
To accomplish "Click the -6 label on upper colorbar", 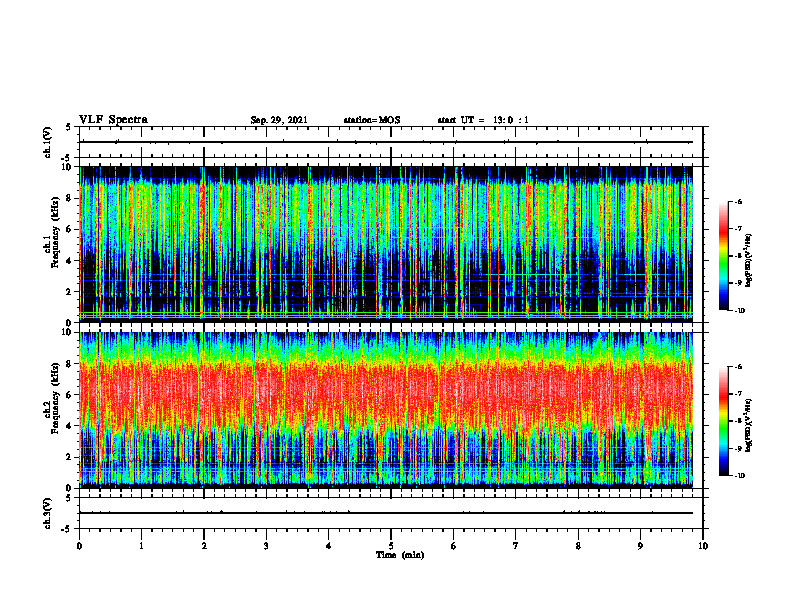I will [738, 201].
